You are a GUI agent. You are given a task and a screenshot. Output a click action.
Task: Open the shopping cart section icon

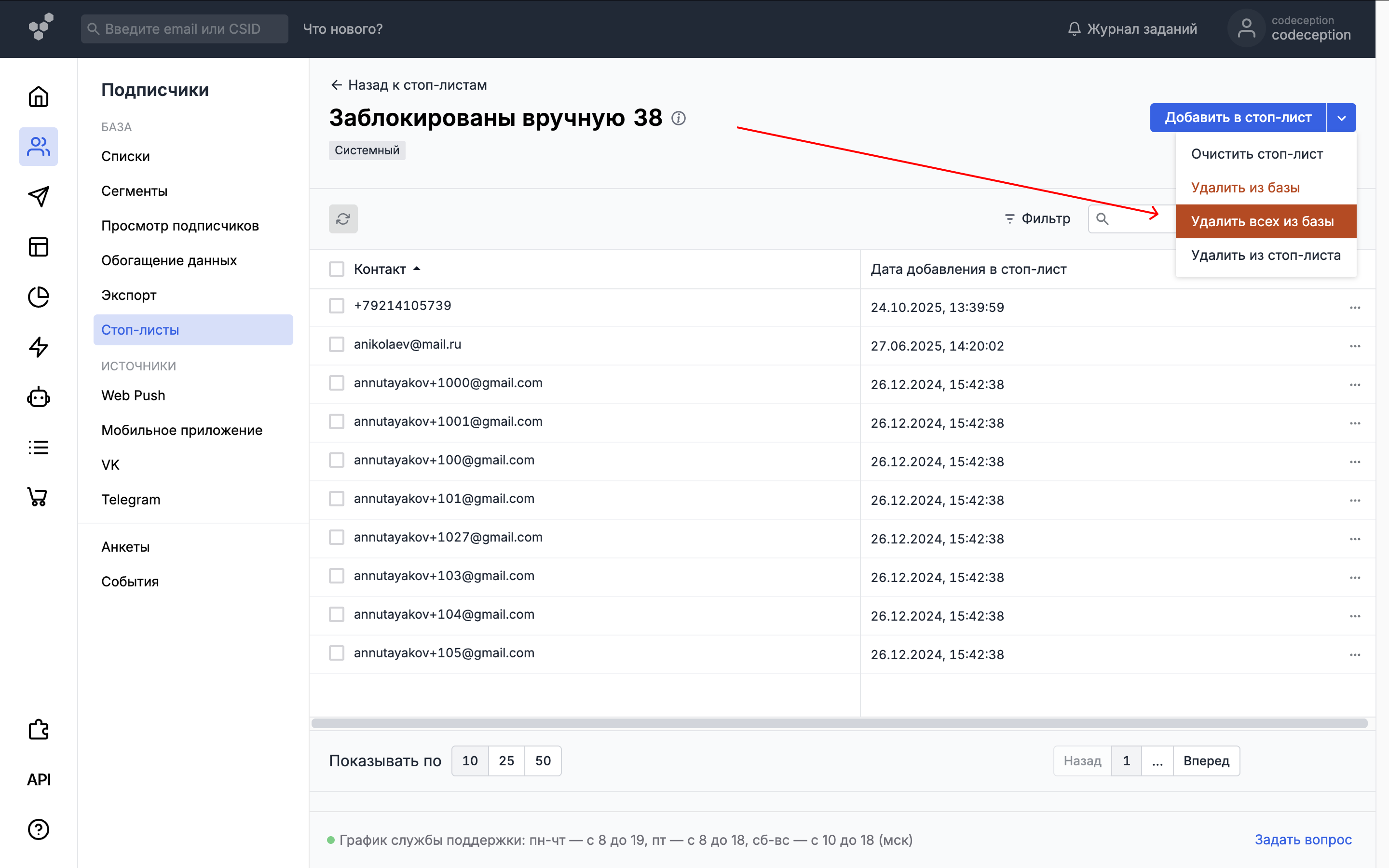click(x=38, y=497)
